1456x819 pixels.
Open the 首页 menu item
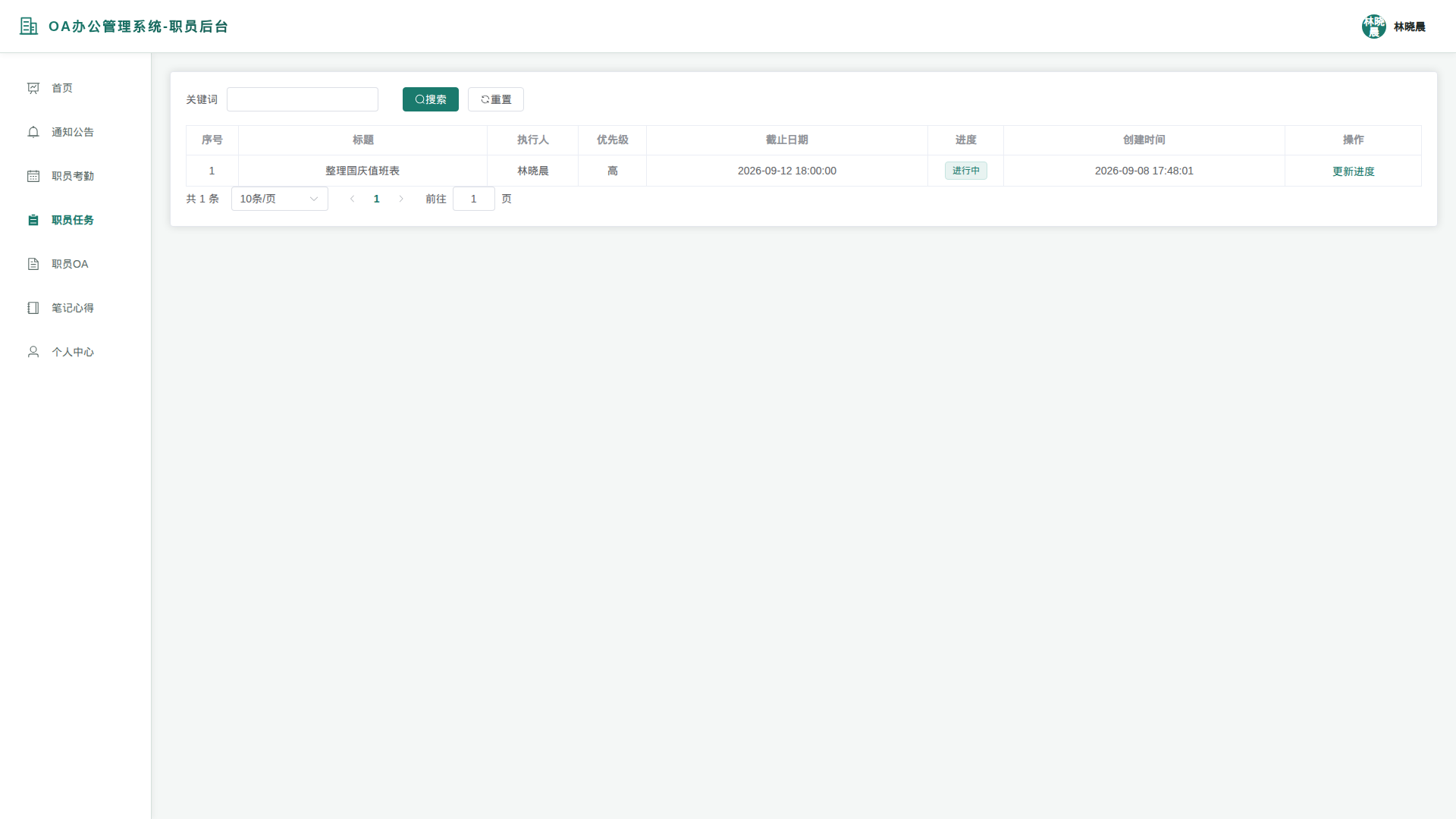(76, 88)
